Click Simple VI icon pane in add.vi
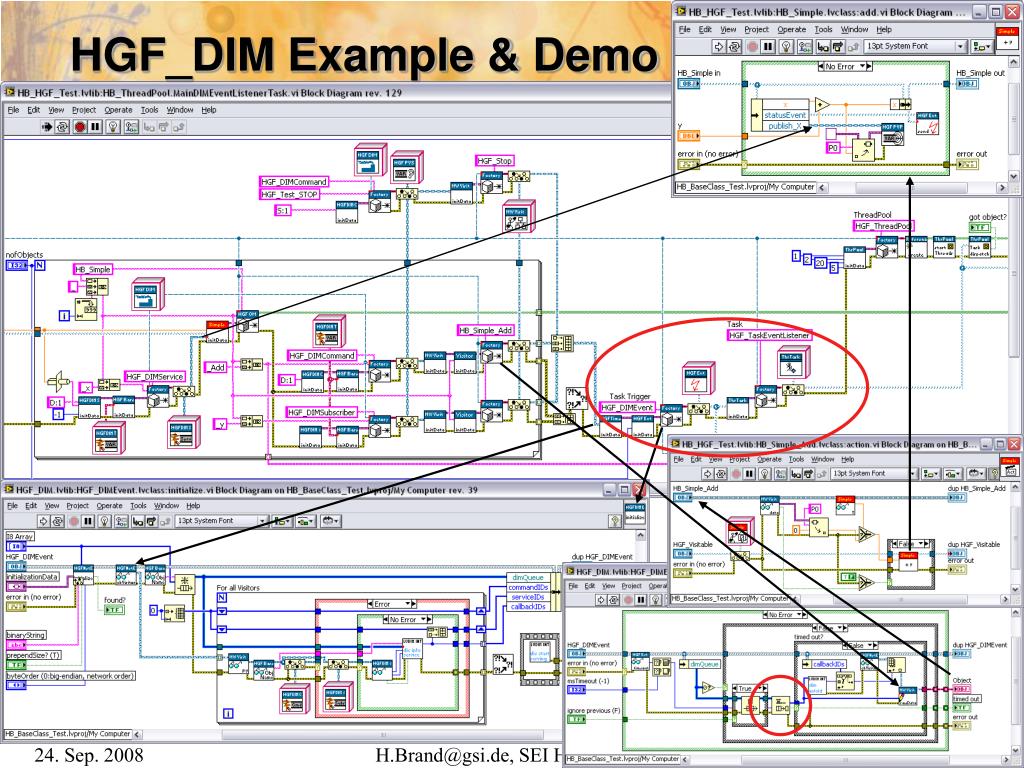This screenshot has height=768, width=1024. point(1006,37)
